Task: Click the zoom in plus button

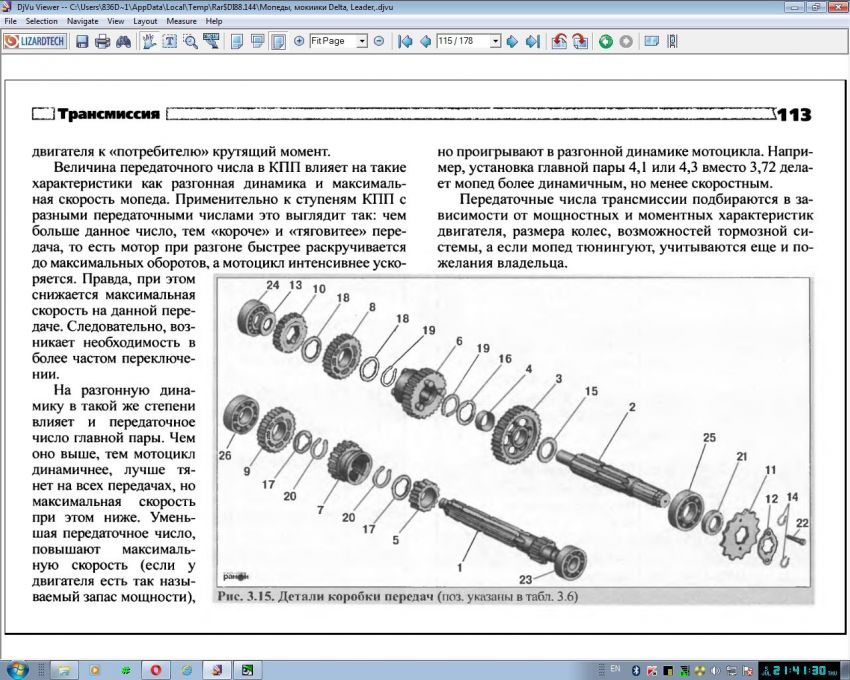Action: 299,42
